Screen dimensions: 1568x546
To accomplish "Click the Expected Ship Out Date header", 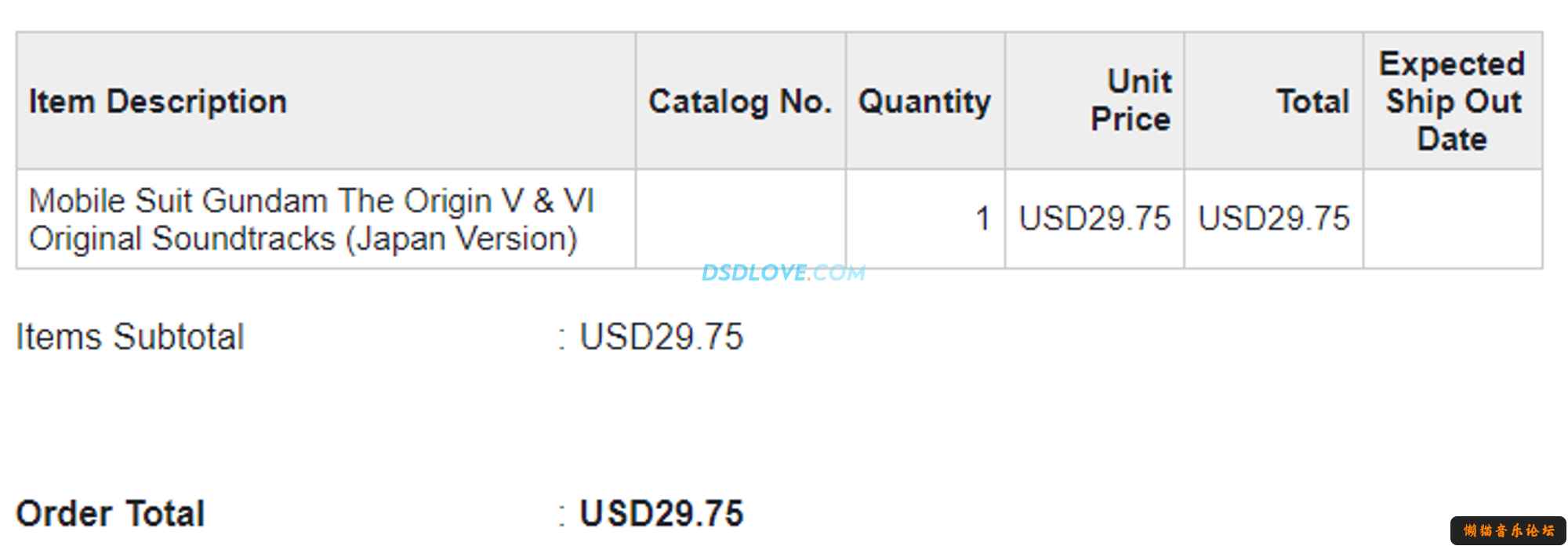I will coord(1453,101).
